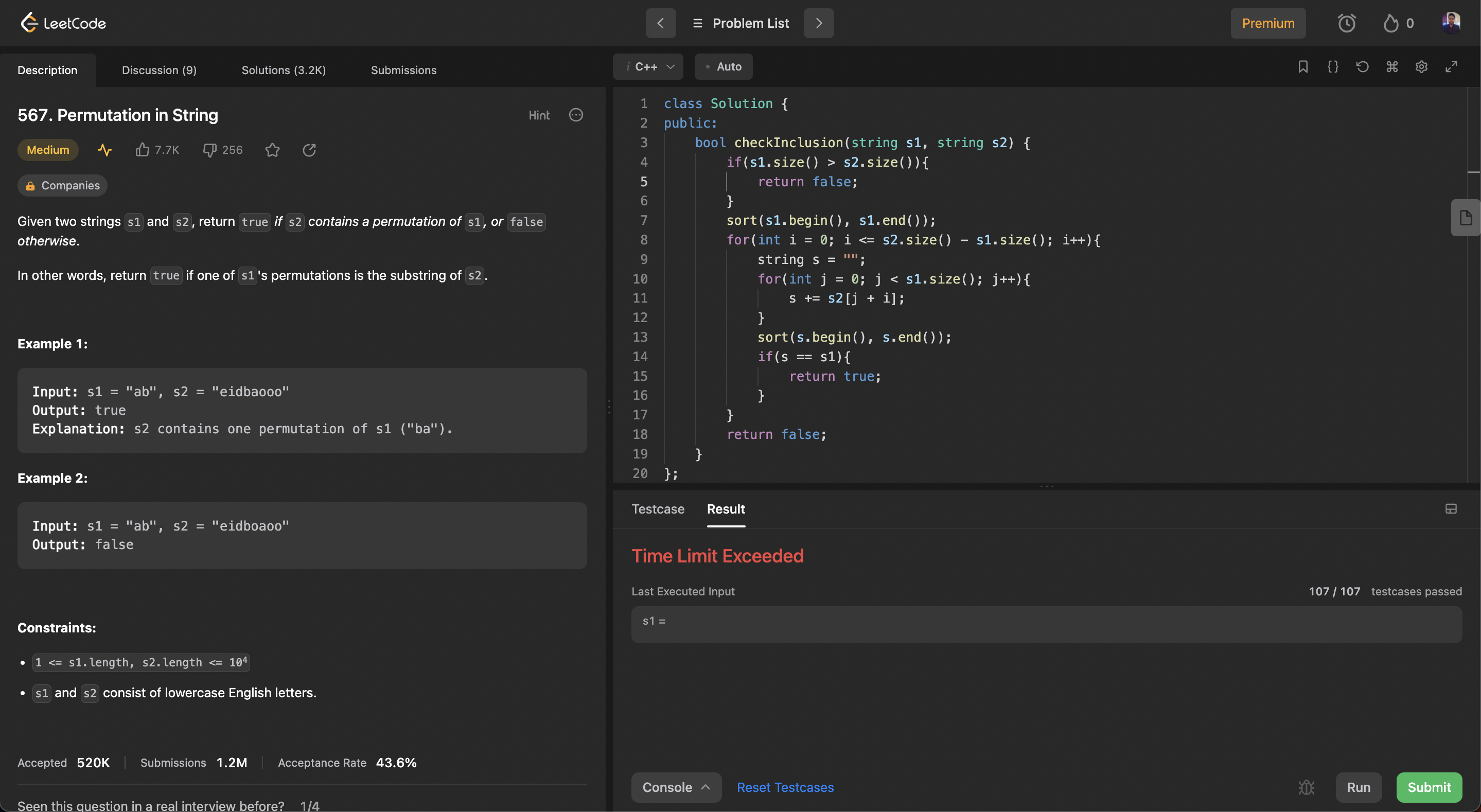The width and height of the screenshot is (1481, 812).
Task: Reset code with the revert arrow icon
Action: (1362, 67)
